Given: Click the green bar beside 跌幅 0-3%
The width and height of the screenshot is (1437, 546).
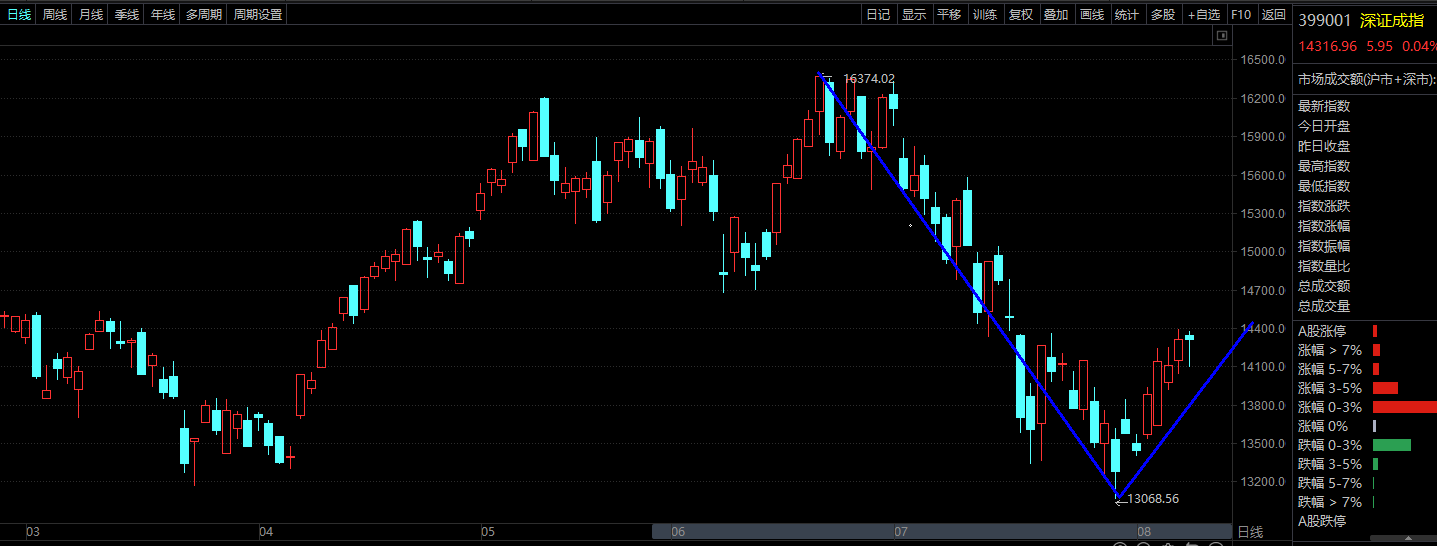Looking at the screenshot, I should [1392, 445].
